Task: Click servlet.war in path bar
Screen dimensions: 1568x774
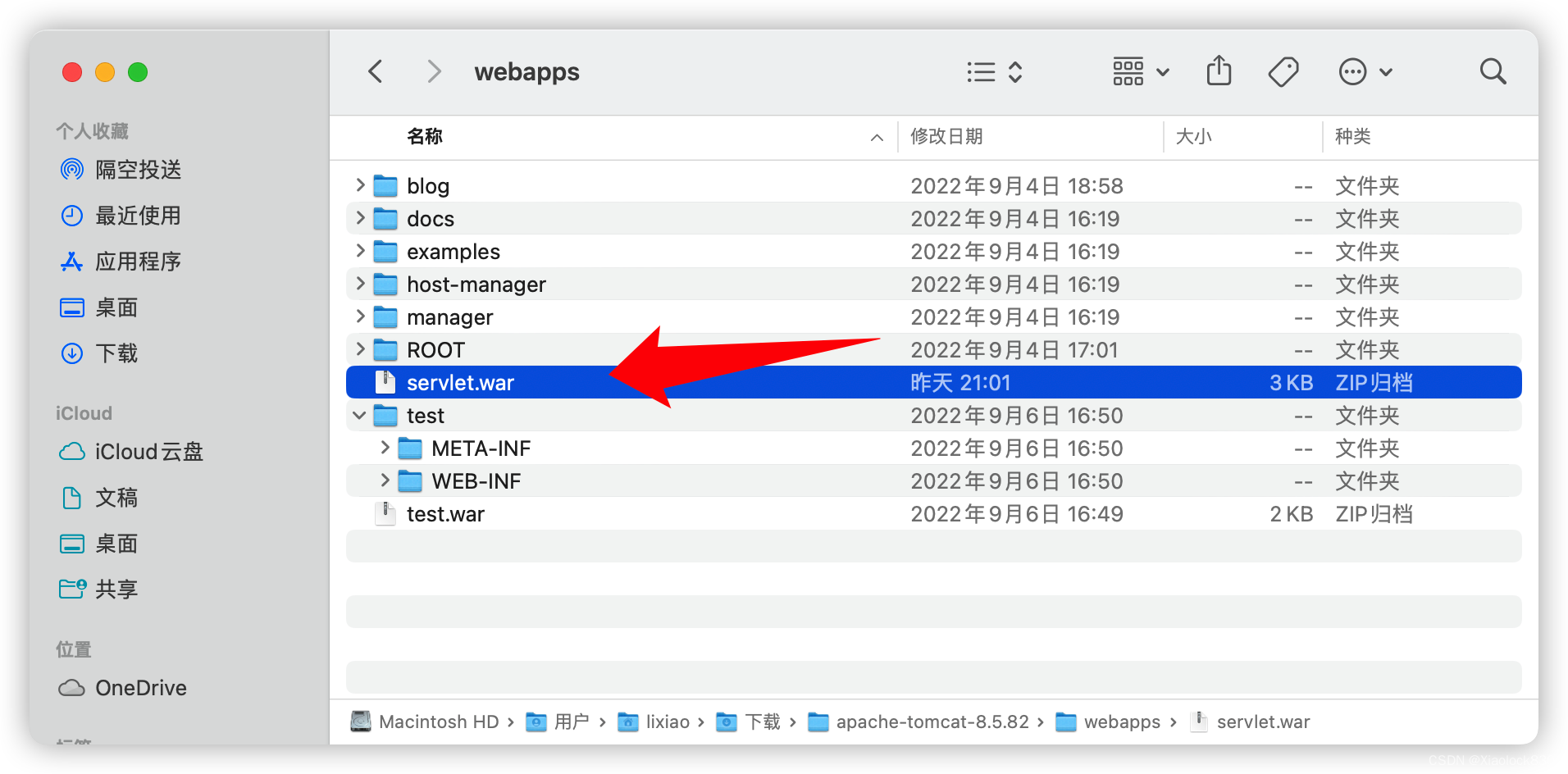Action: pyautogui.click(x=1250, y=722)
